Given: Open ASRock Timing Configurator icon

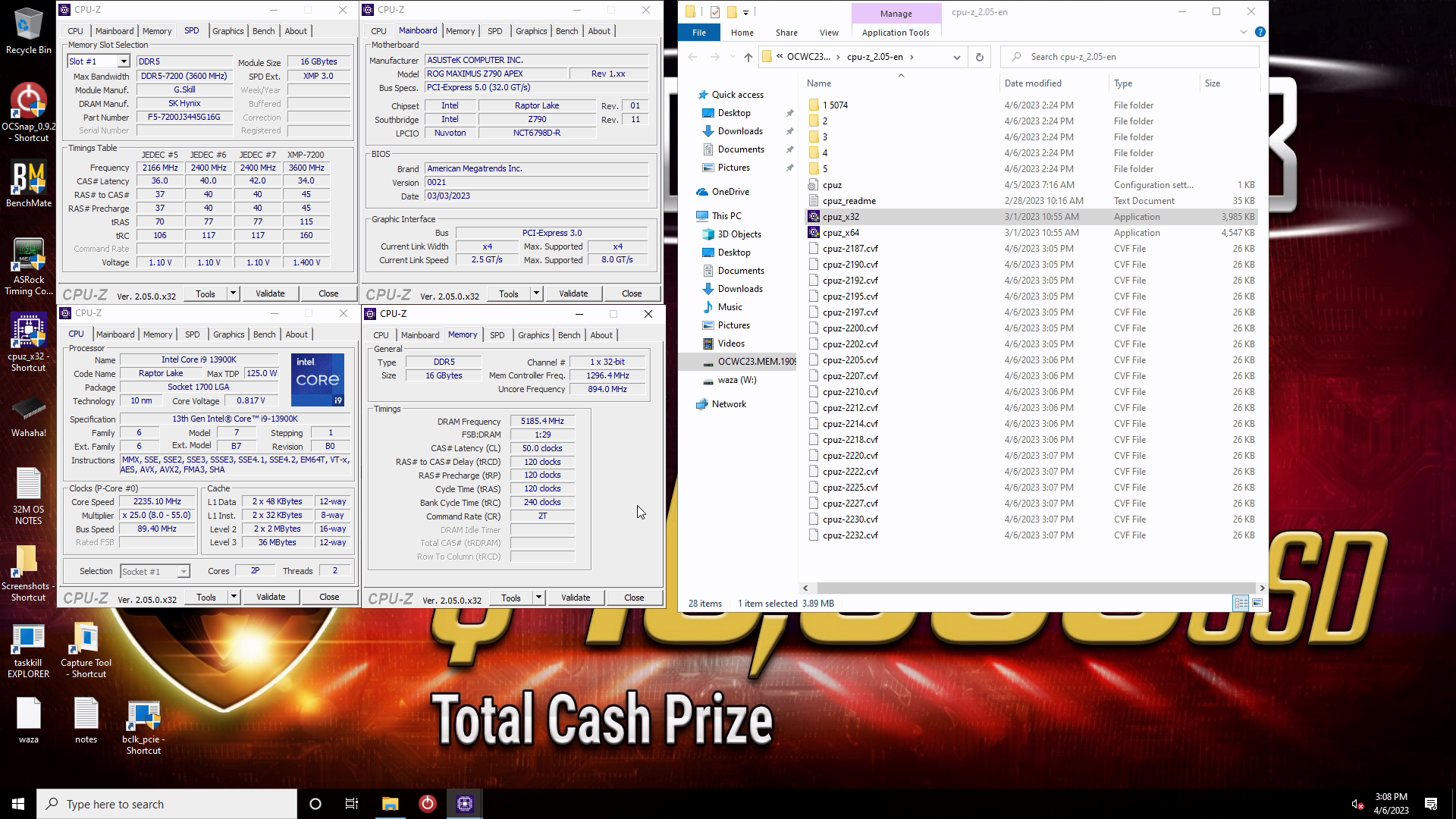Looking at the screenshot, I should pos(28,267).
